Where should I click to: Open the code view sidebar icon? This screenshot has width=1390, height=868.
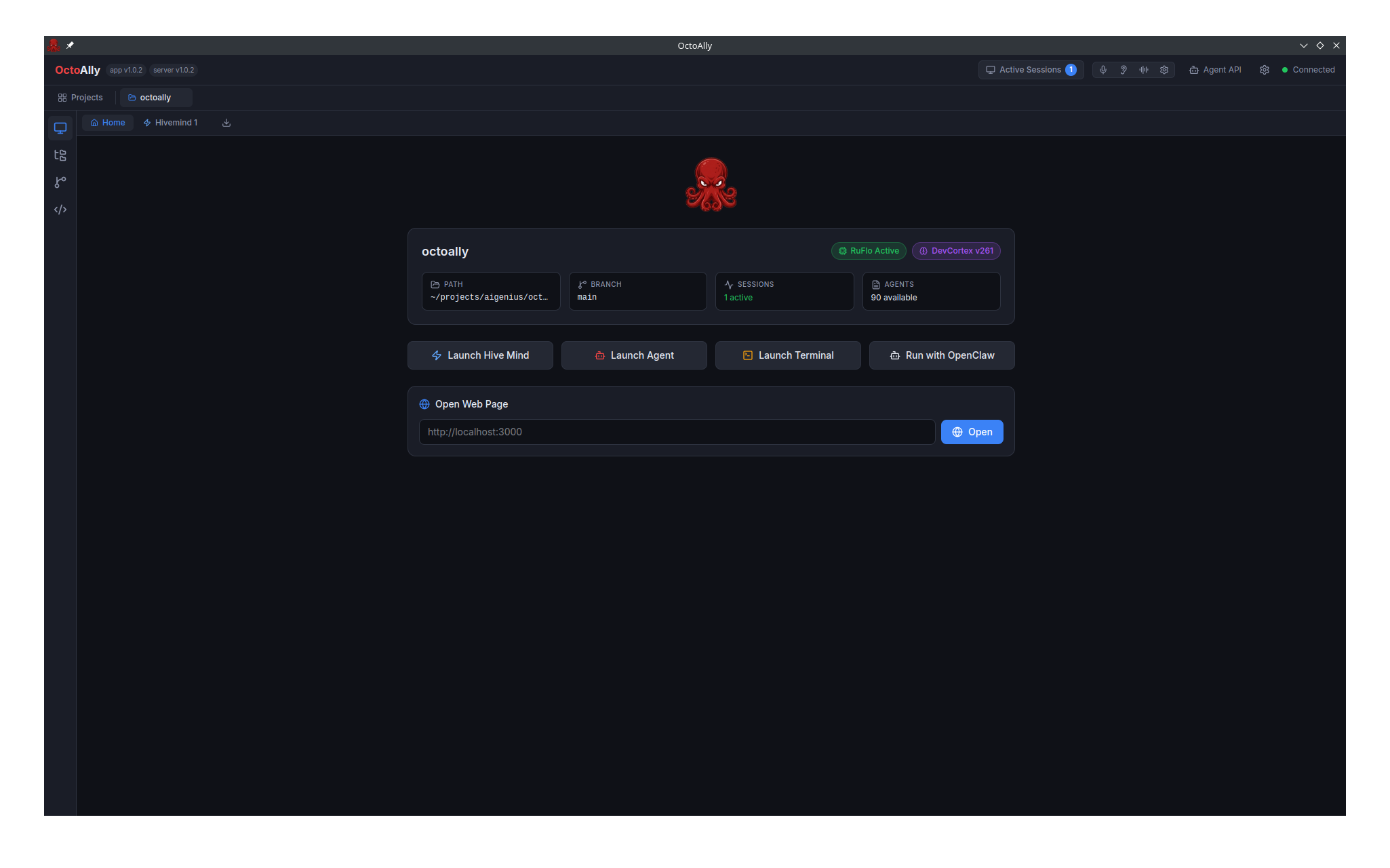(x=60, y=210)
